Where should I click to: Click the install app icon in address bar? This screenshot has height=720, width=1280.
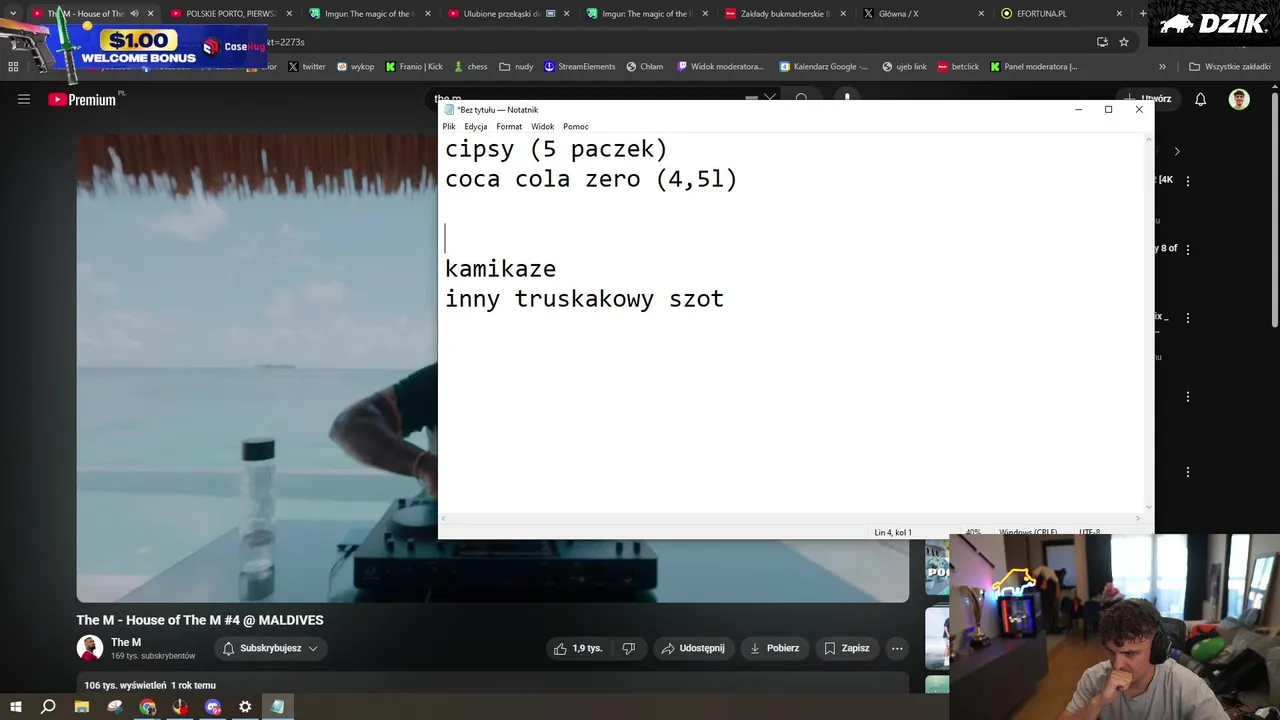[1102, 42]
